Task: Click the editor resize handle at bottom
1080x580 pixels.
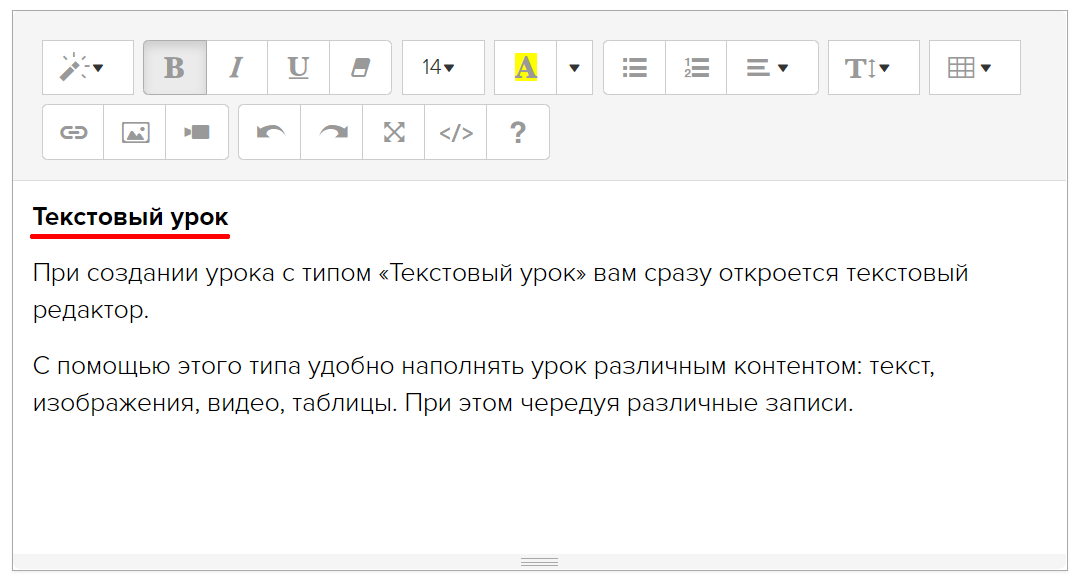Action: 540,562
